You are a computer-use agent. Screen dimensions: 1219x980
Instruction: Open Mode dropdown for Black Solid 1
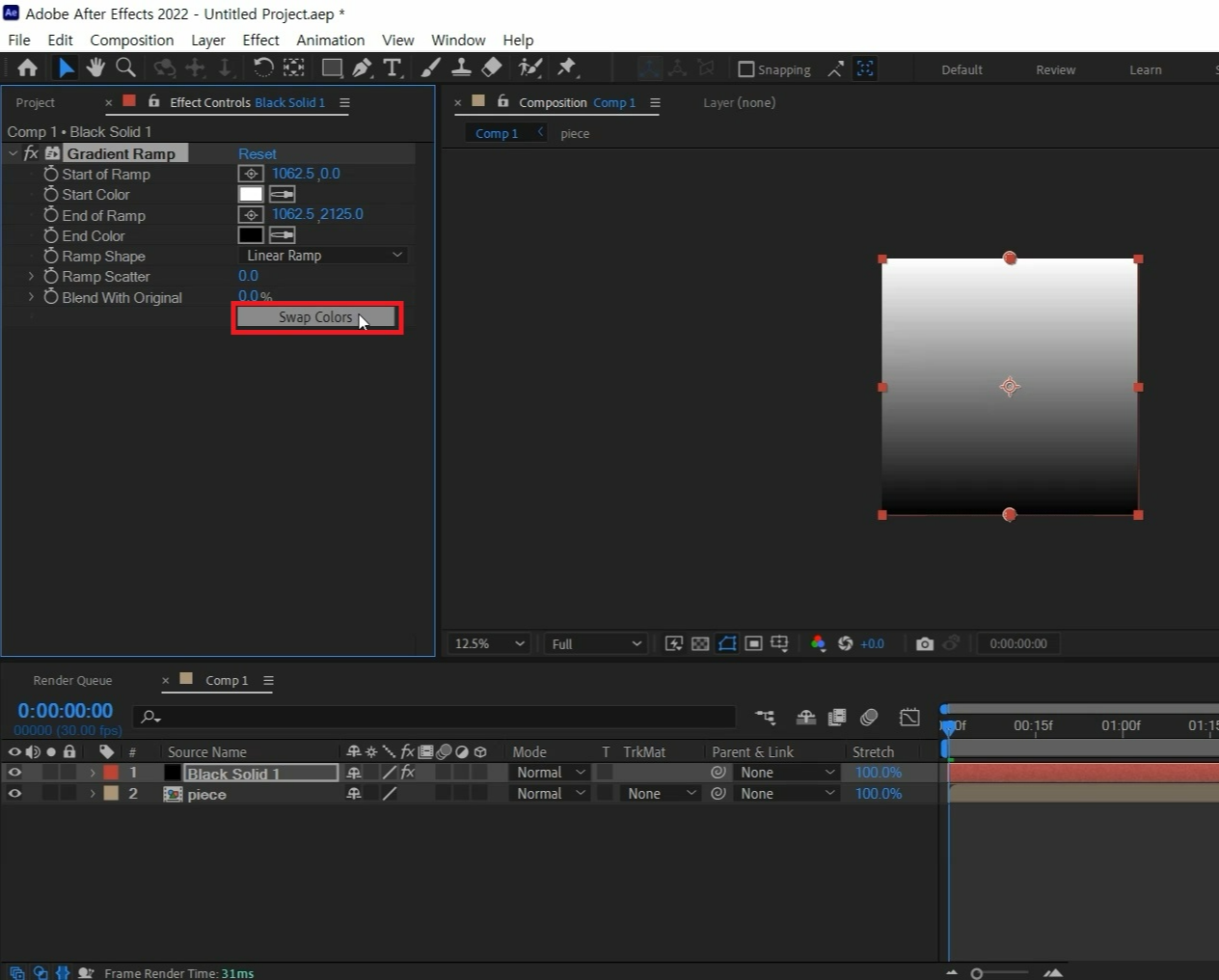550,773
